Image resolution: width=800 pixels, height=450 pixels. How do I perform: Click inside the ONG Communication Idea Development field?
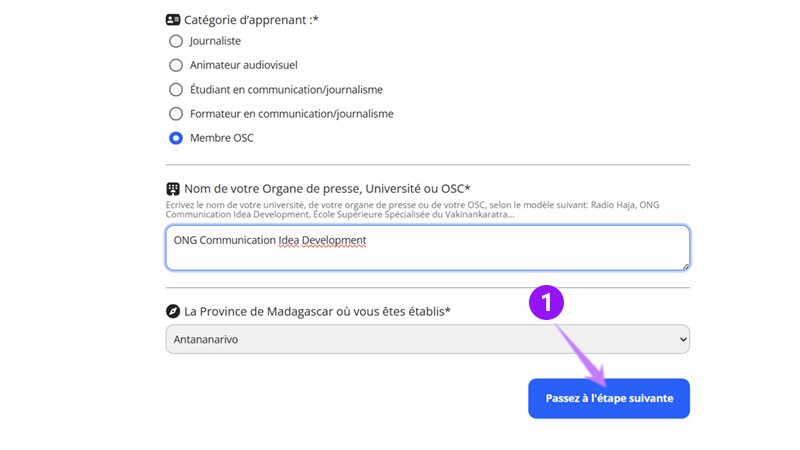coord(428,248)
